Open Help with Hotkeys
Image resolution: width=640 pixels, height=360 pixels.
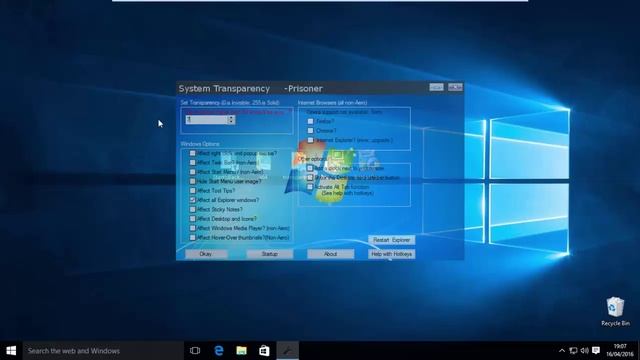click(391, 254)
